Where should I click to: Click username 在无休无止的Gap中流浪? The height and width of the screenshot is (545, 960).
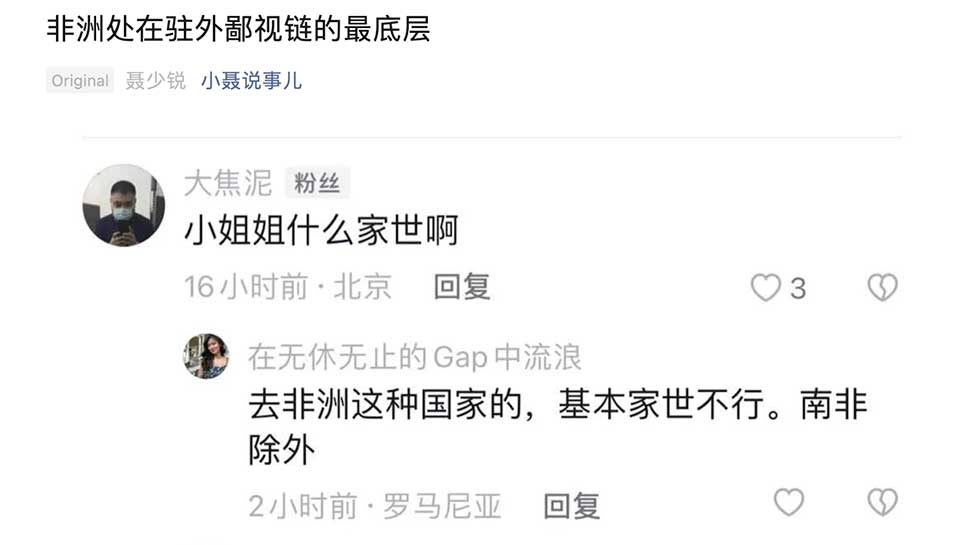(x=414, y=357)
